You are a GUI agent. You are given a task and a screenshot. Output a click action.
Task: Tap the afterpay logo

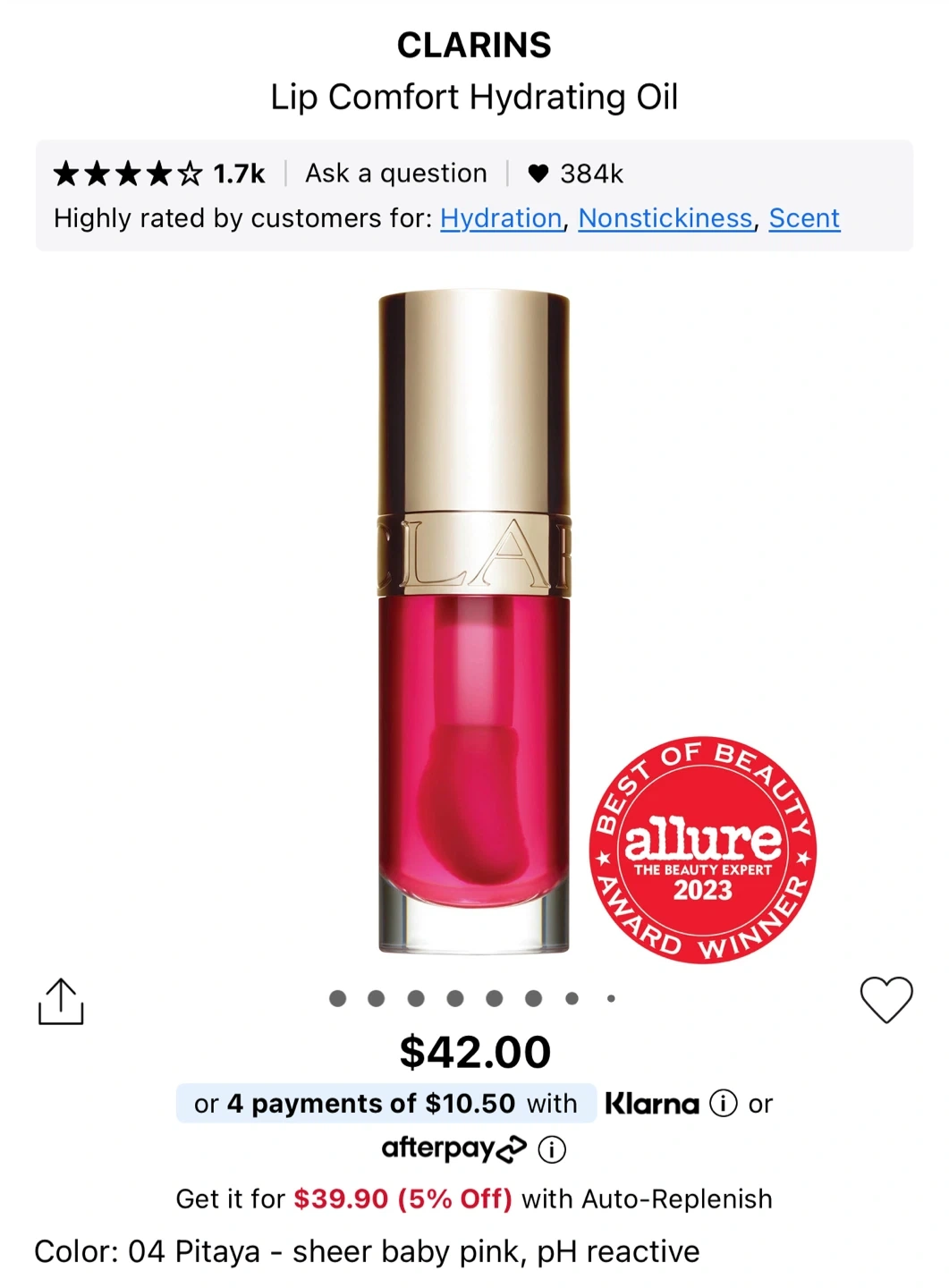tap(454, 1148)
